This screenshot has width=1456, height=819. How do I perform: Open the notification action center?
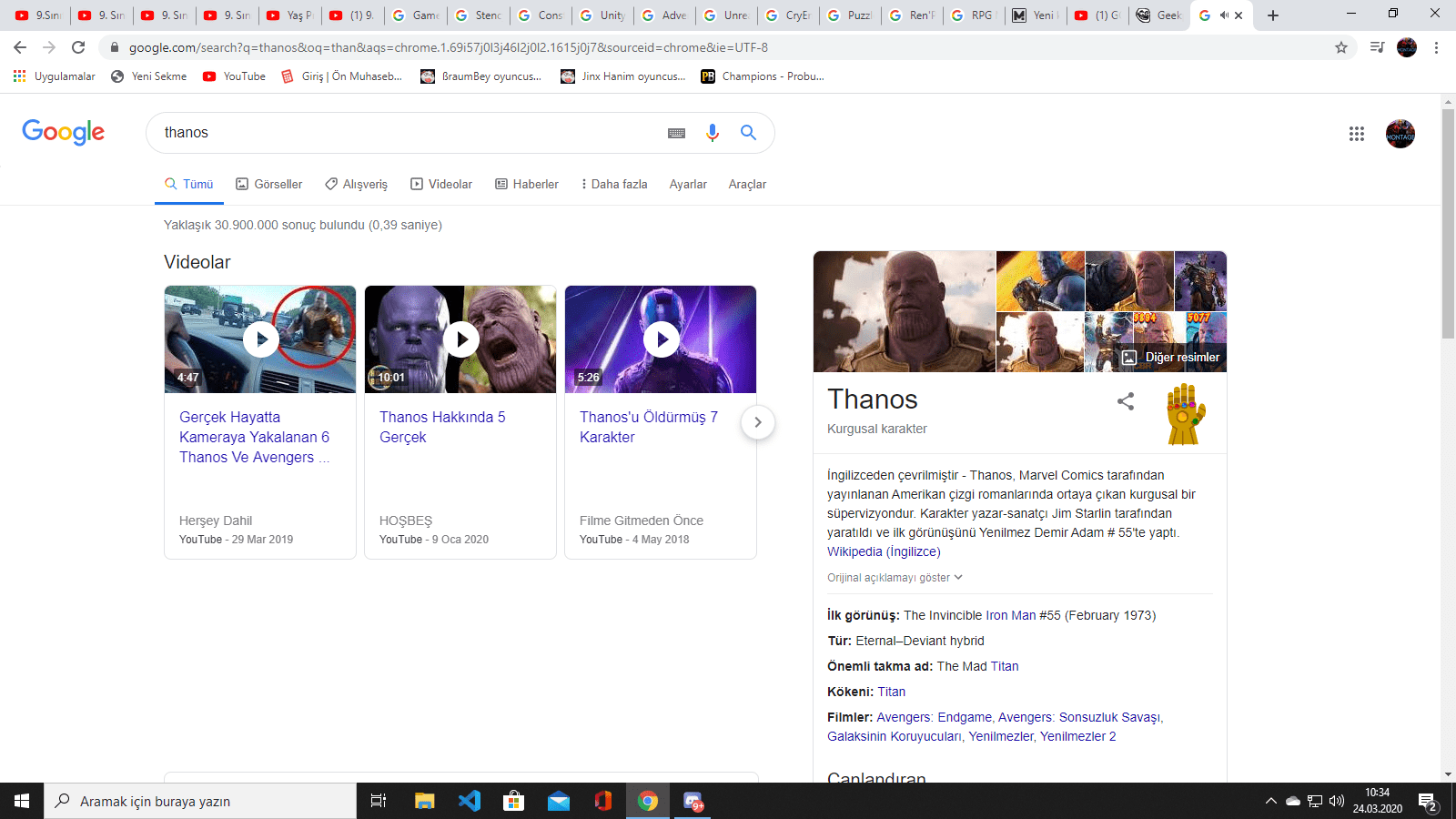click(x=1428, y=802)
